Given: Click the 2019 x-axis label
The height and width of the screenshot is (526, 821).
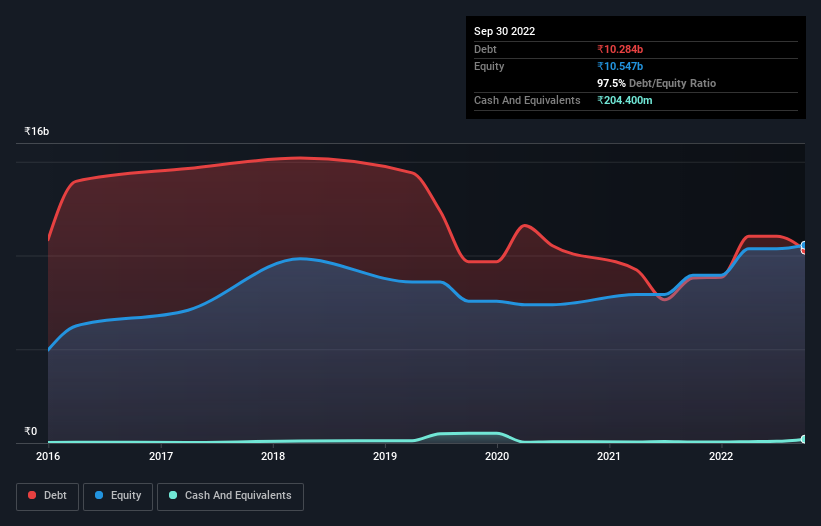Looking at the screenshot, I should pos(385,456).
